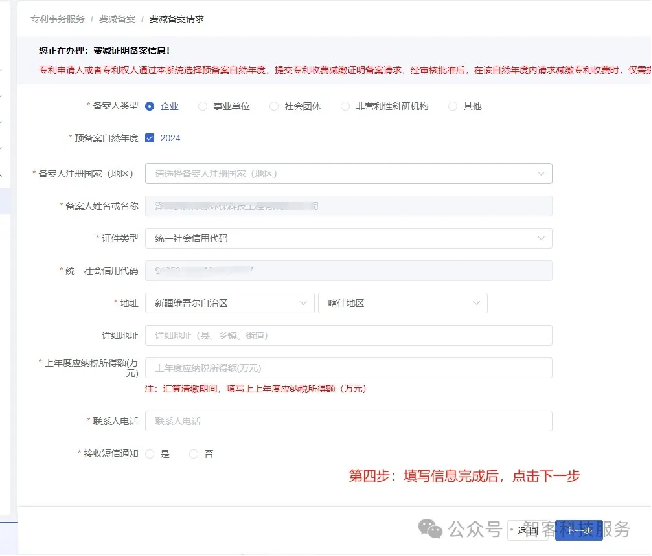Open the registration country/region dropdown
The width and height of the screenshot is (652, 556).
pyautogui.click(x=348, y=173)
